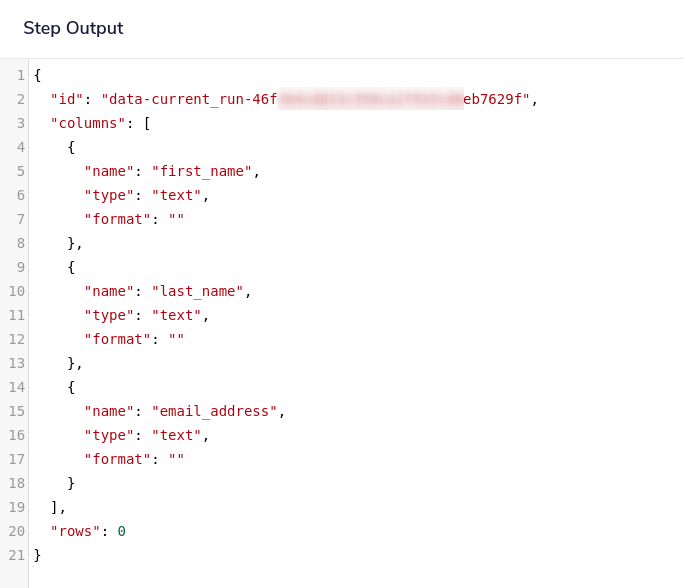Click the closing brace on line 21
The height and width of the screenshot is (588, 684).
coord(38,555)
